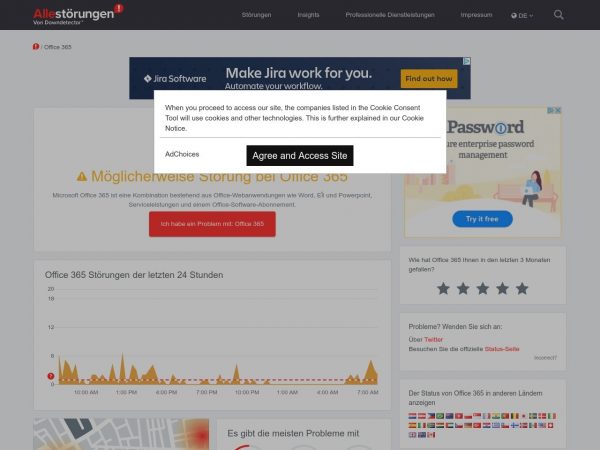Click the AdChoices link
Image resolution: width=600 pixels, height=450 pixels.
coord(182,155)
